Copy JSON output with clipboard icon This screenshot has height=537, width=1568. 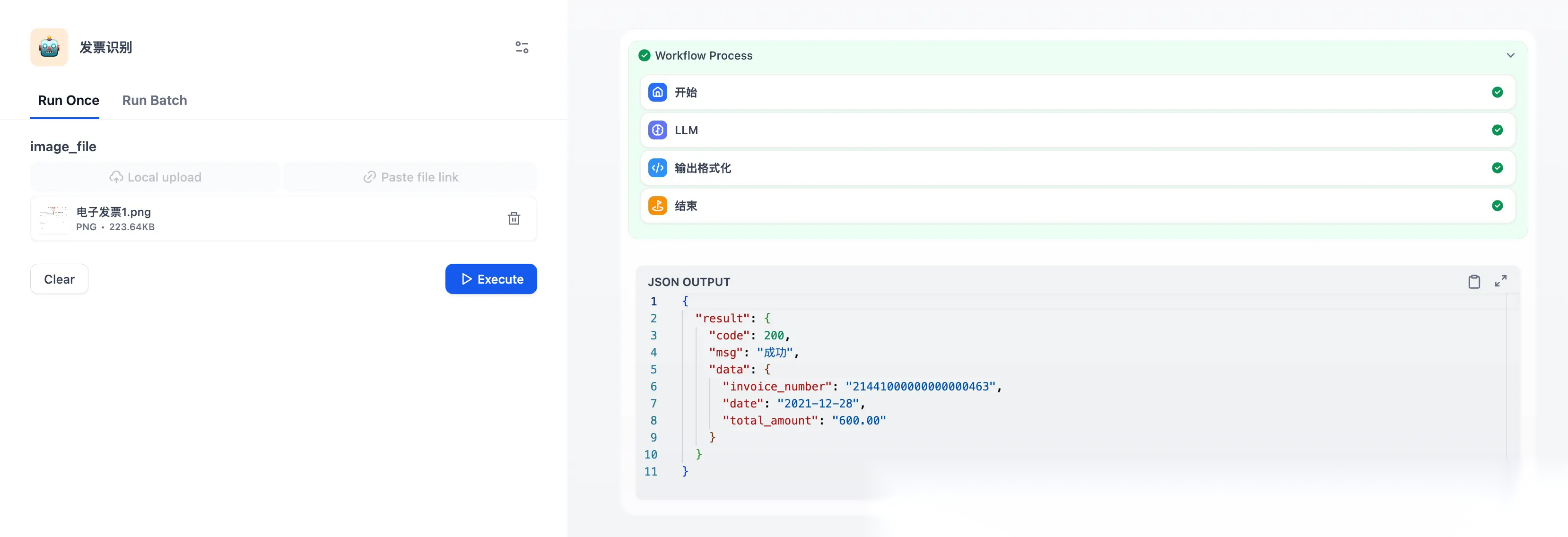pyautogui.click(x=1473, y=281)
